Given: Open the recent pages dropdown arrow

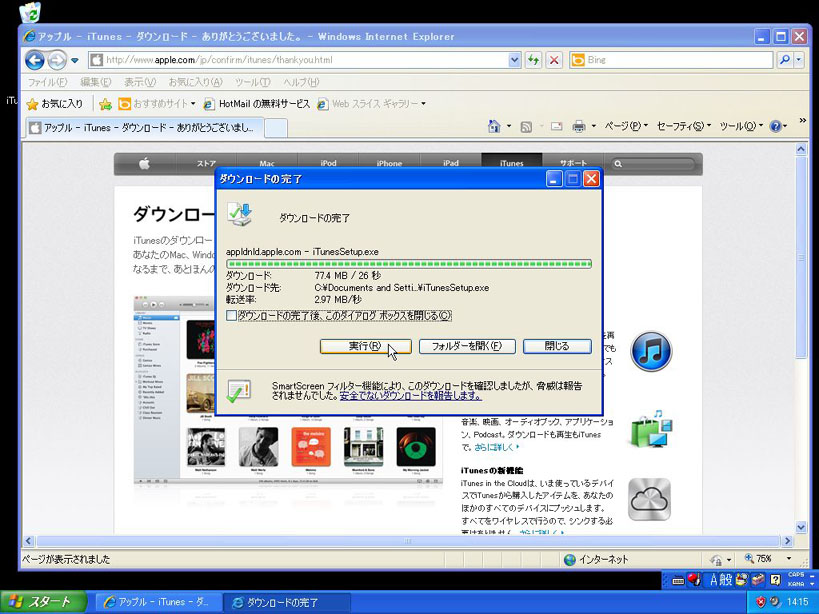Looking at the screenshot, I should coord(75,61).
